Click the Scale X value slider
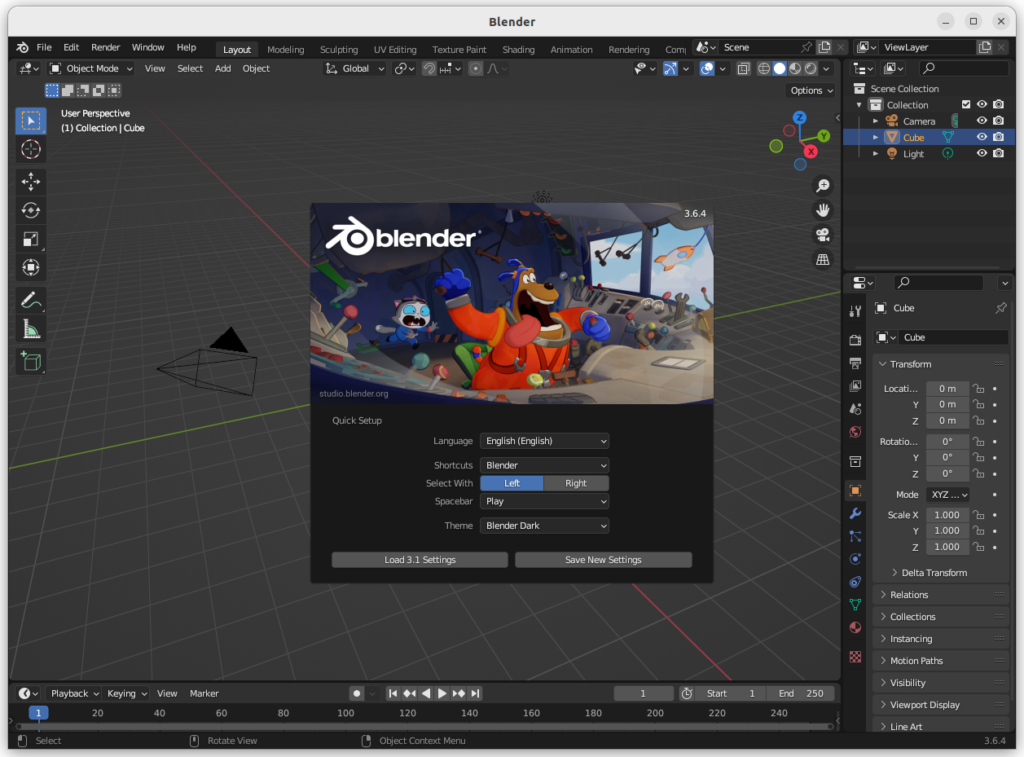This screenshot has height=757, width=1024. [x=946, y=514]
